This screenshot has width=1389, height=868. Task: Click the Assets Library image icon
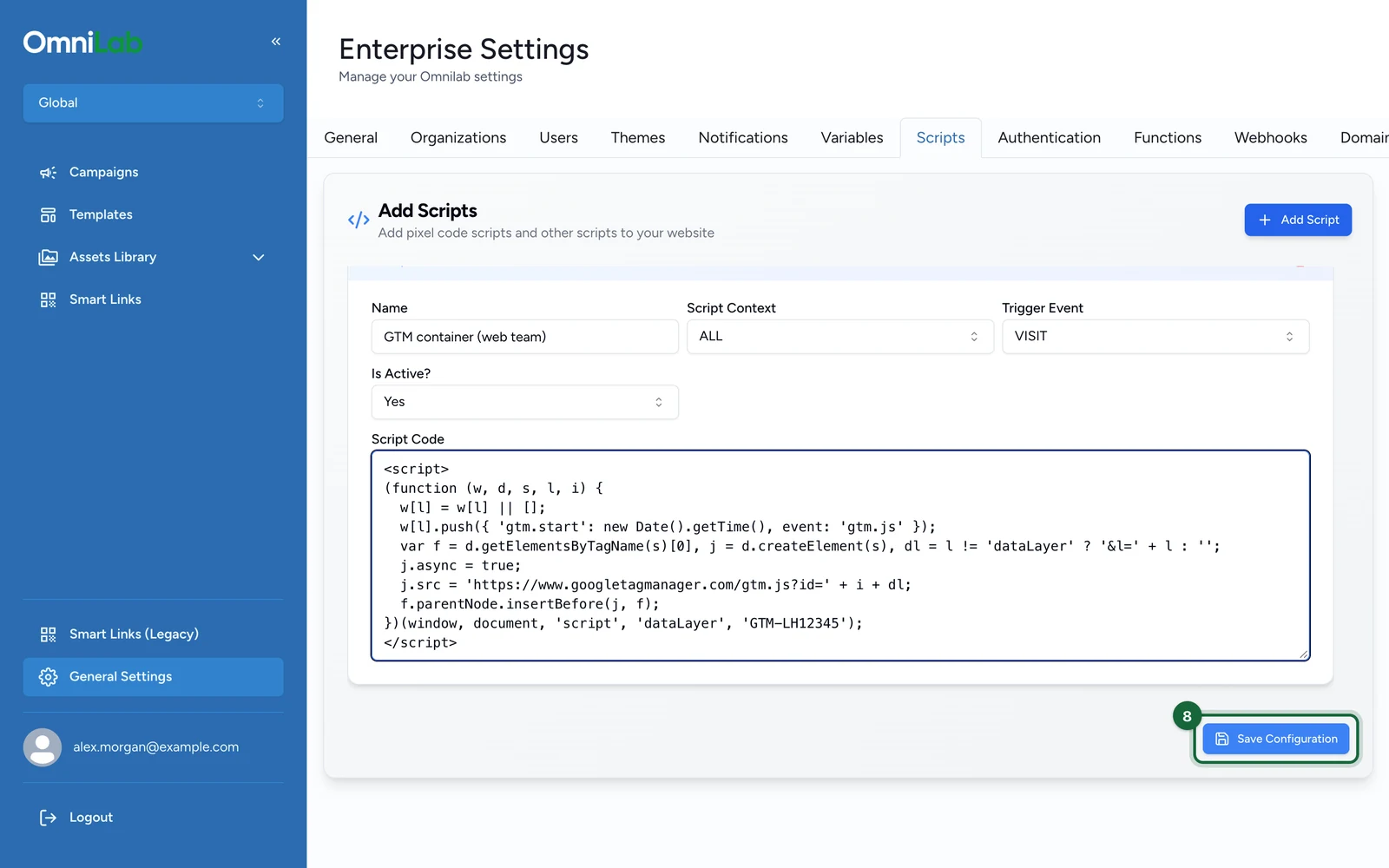point(48,257)
